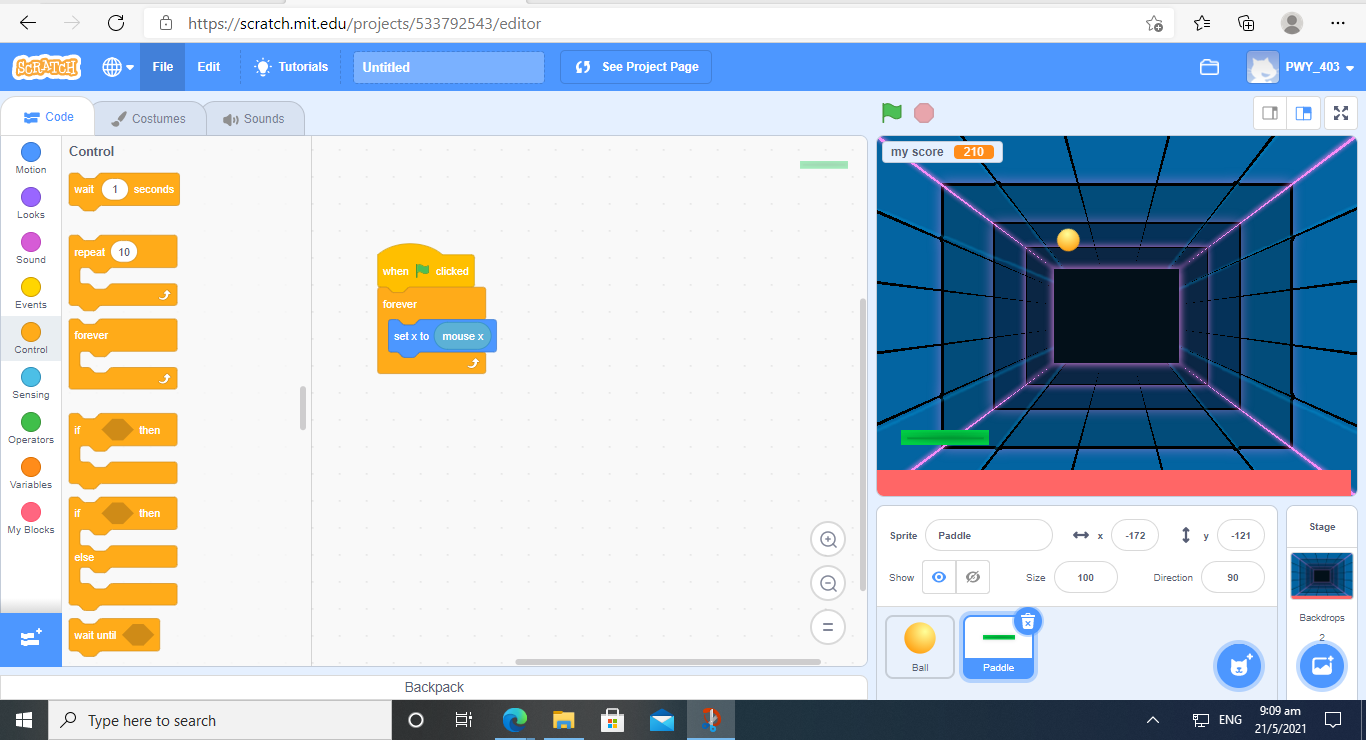Show the sprite using eye icon

coord(938,577)
